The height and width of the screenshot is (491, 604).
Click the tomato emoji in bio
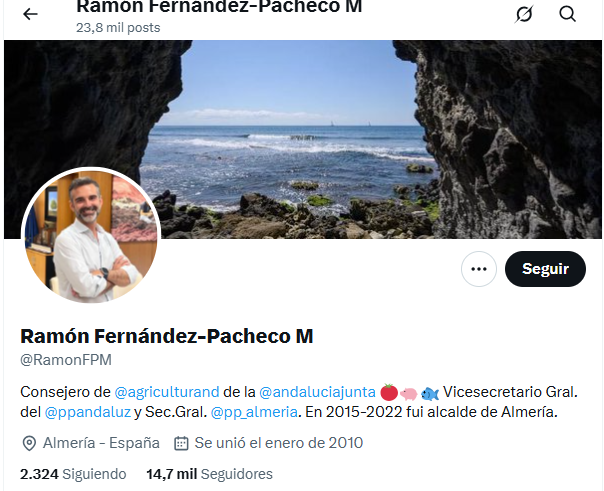coord(389,392)
